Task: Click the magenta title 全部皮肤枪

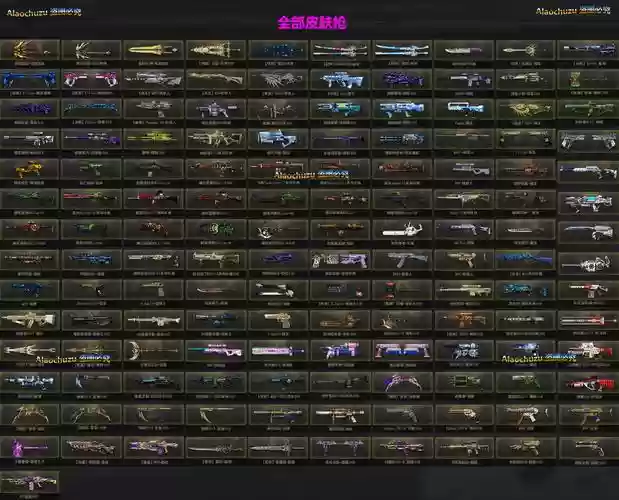Action: click(x=311, y=23)
